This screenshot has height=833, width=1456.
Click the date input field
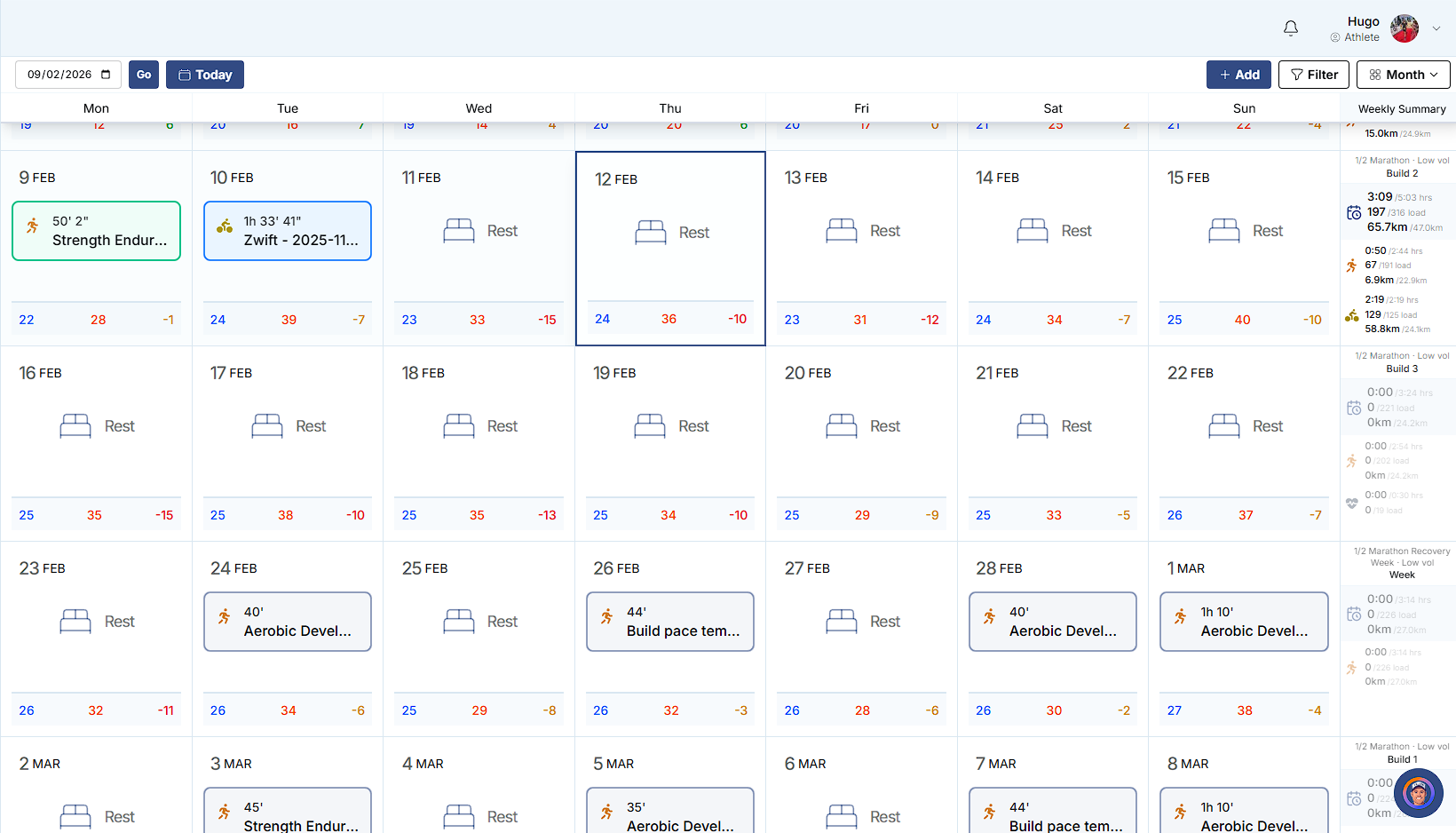point(59,75)
